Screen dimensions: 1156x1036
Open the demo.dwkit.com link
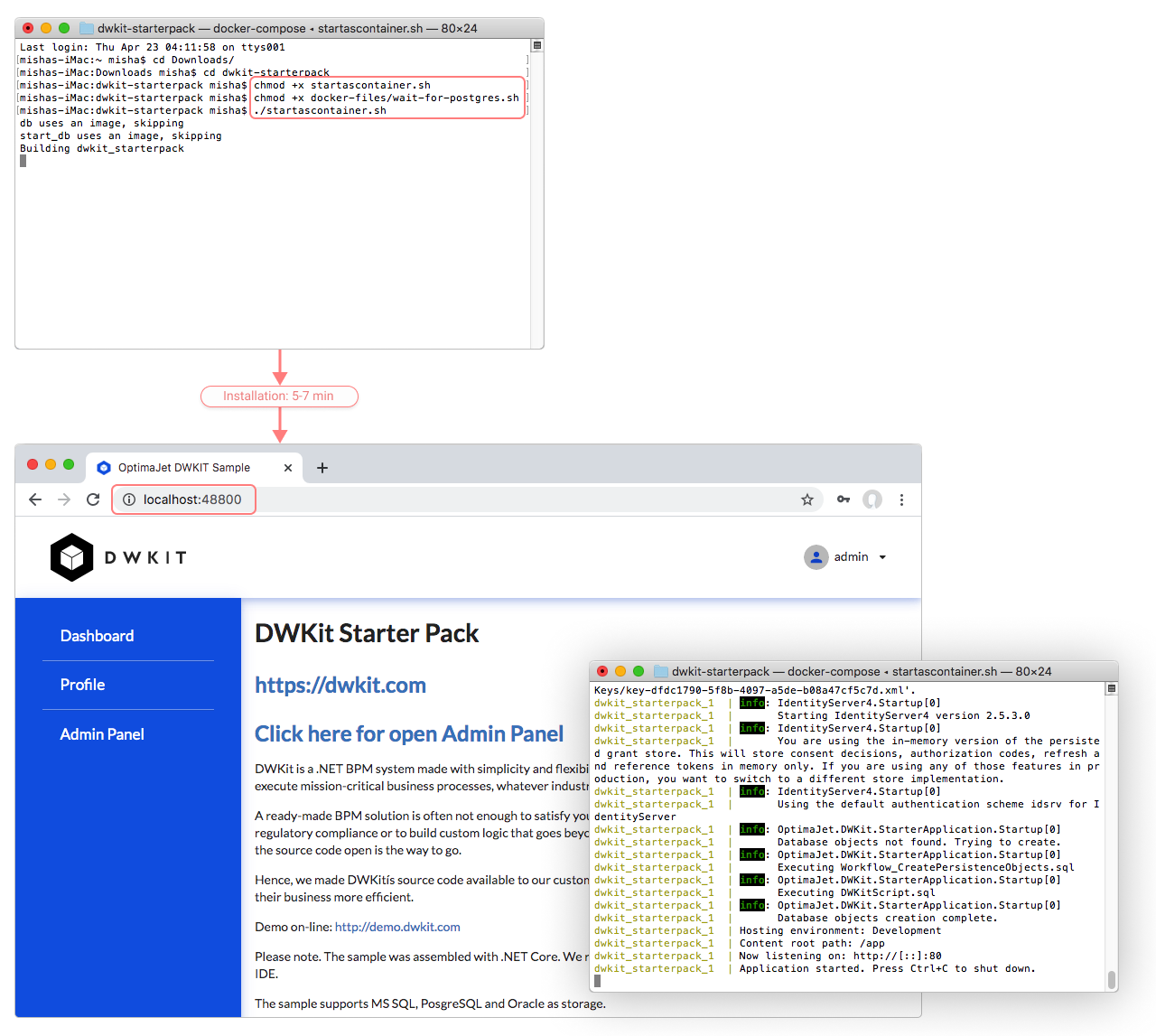click(x=397, y=927)
